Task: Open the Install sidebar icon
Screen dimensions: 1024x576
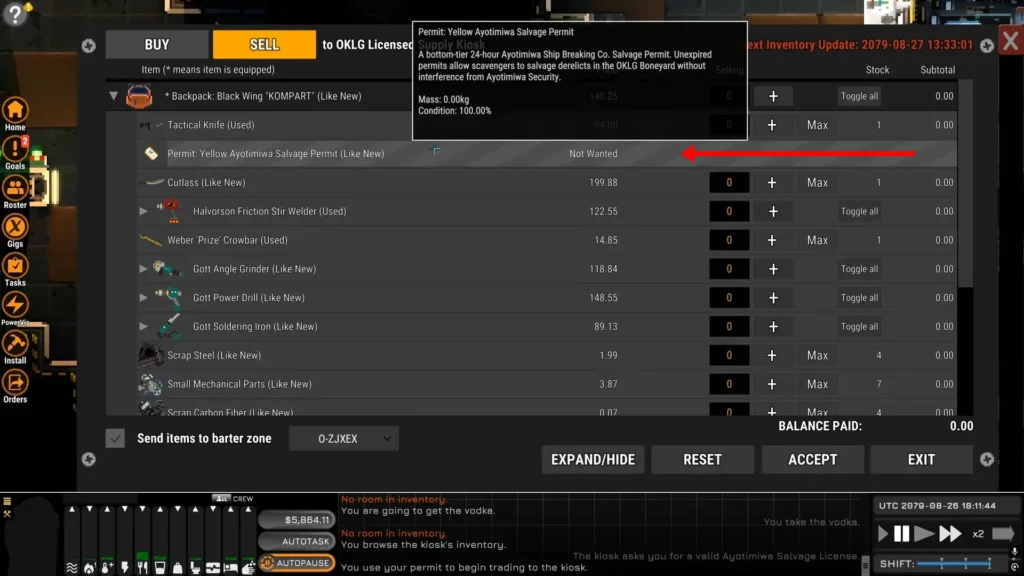Action: point(15,344)
